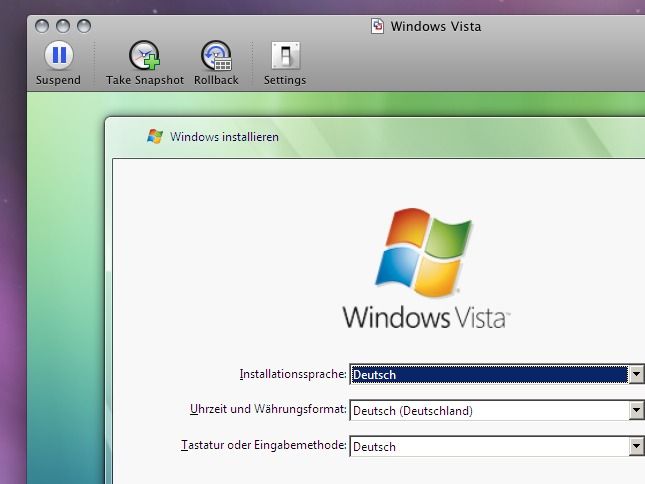Click the 'Windows Vista' window title text

tap(435, 26)
